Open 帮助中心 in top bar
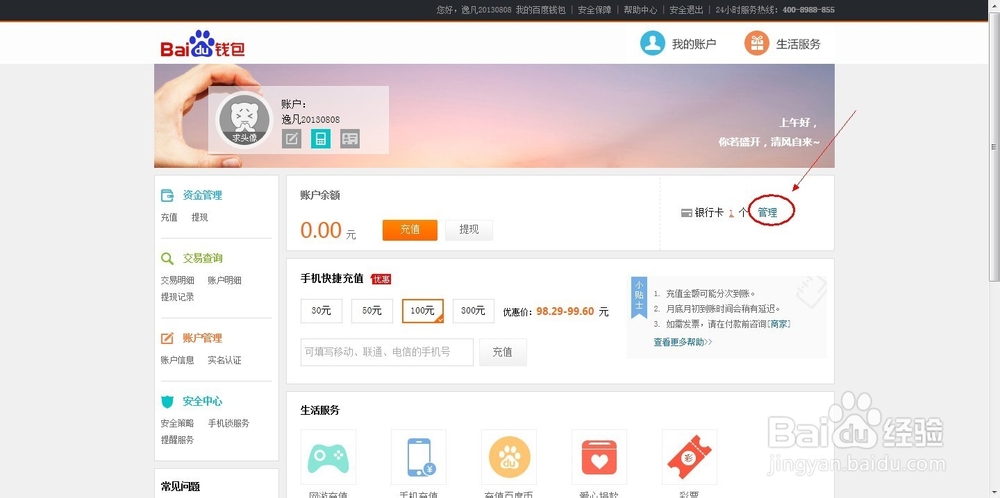 click(640, 10)
